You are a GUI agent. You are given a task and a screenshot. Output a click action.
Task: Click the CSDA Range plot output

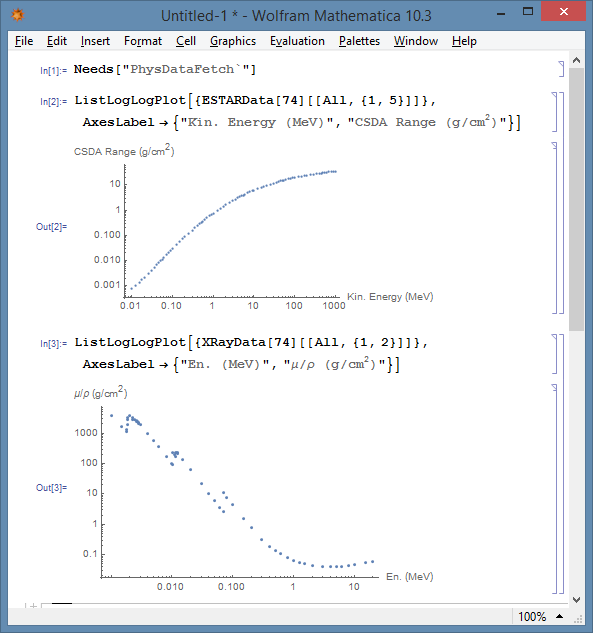coord(254,228)
